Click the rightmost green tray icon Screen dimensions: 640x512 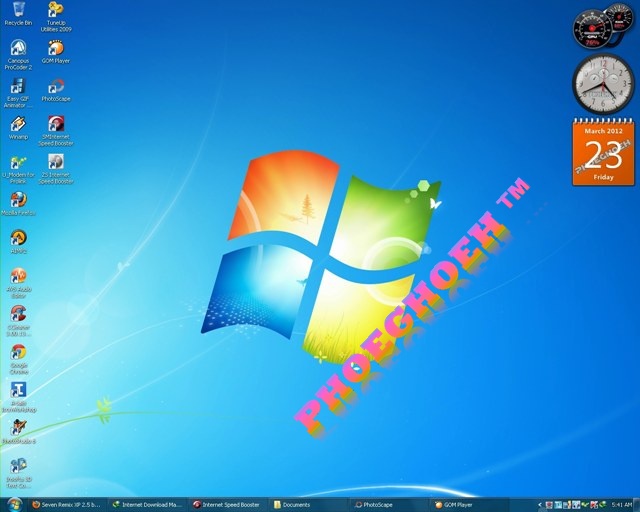coord(602,505)
